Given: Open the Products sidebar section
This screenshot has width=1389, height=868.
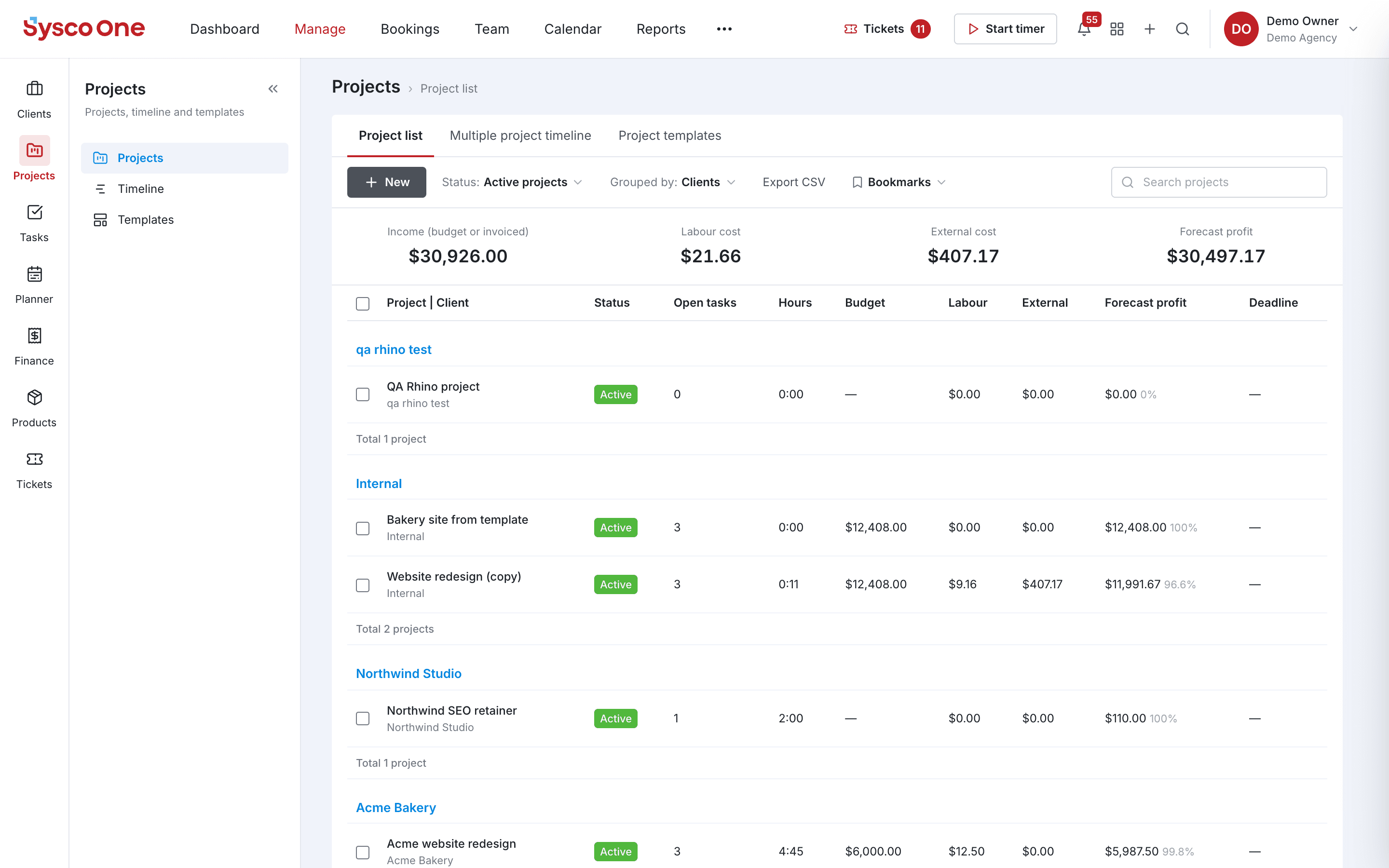Looking at the screenshot, I should pos(34,408).
